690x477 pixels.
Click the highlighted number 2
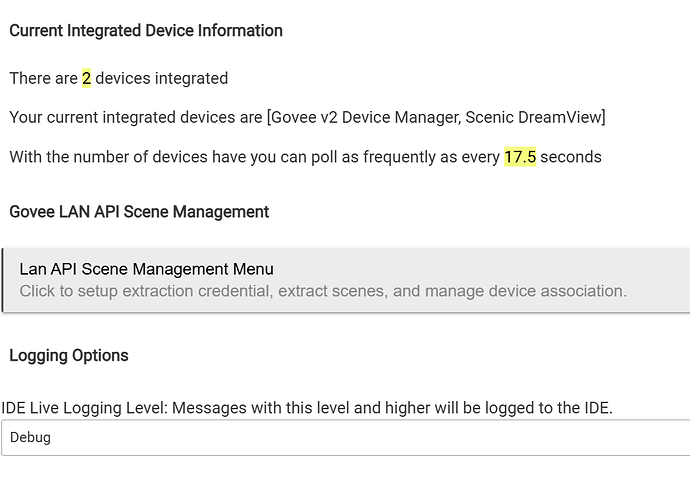[x=86, y=78]
